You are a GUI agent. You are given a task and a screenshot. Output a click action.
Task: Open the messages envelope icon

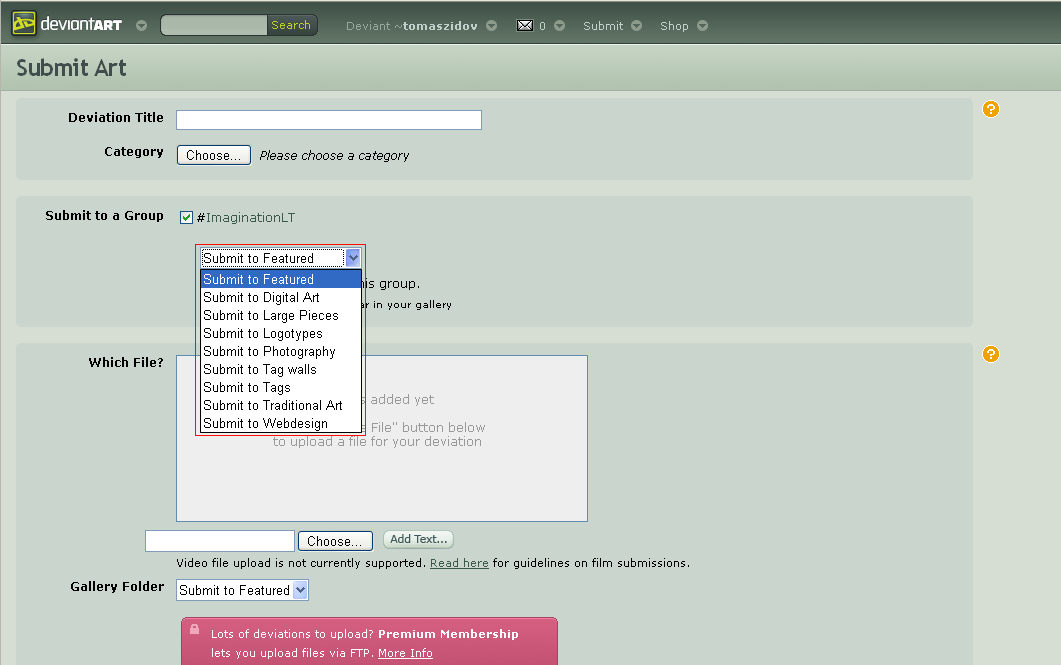click(x=525, y=25)
